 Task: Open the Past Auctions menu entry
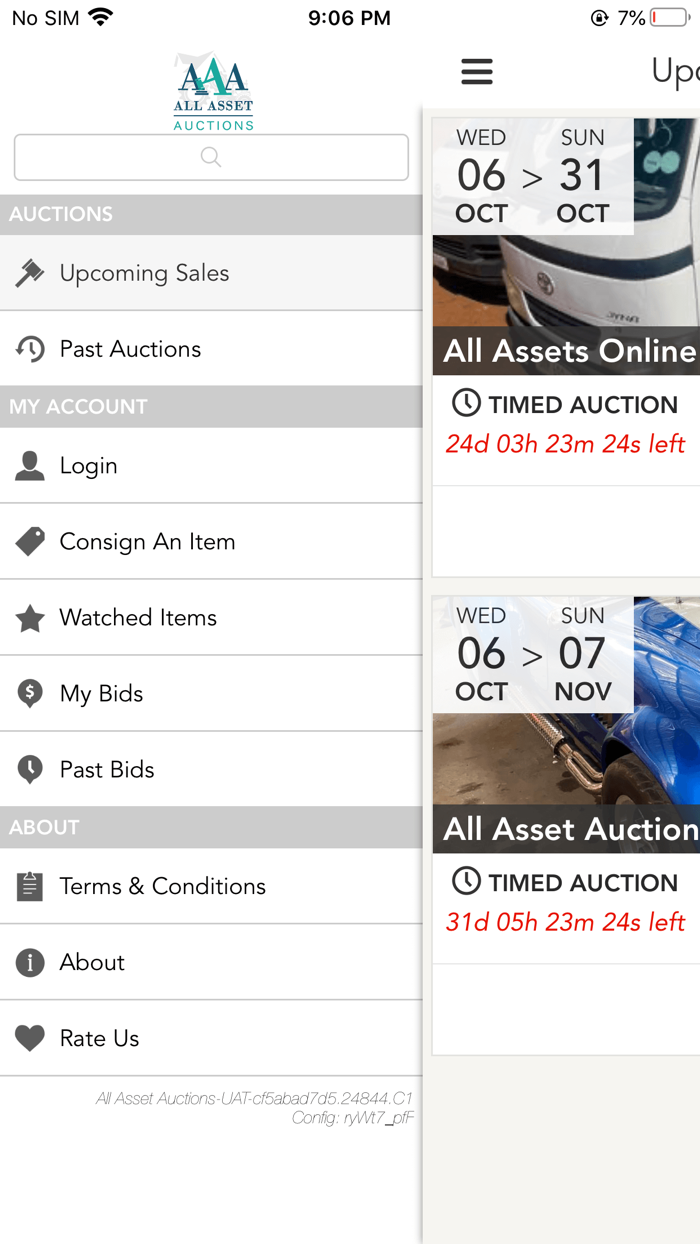pos(130,348)
